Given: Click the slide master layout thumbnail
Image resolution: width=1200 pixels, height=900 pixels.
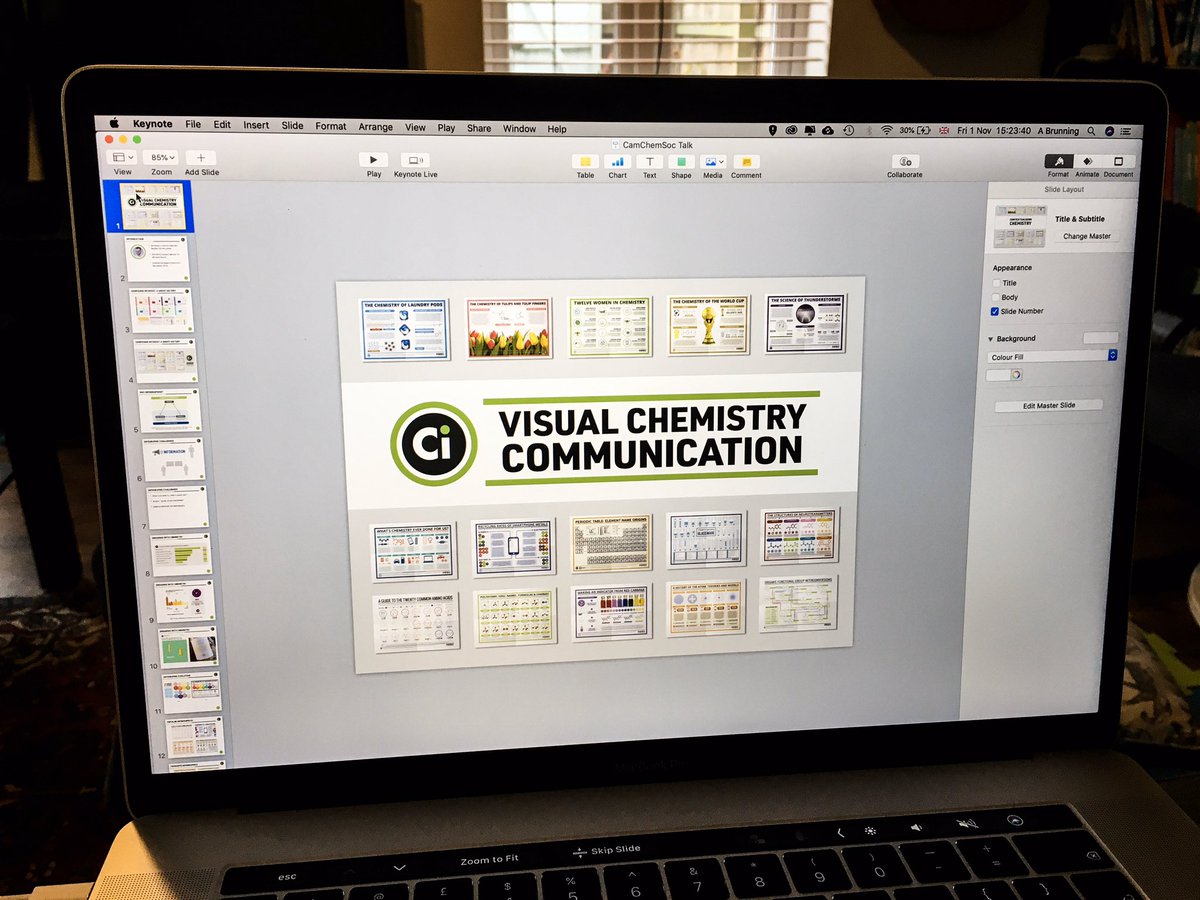Looking at the screenshot, I should (1020, 226).
